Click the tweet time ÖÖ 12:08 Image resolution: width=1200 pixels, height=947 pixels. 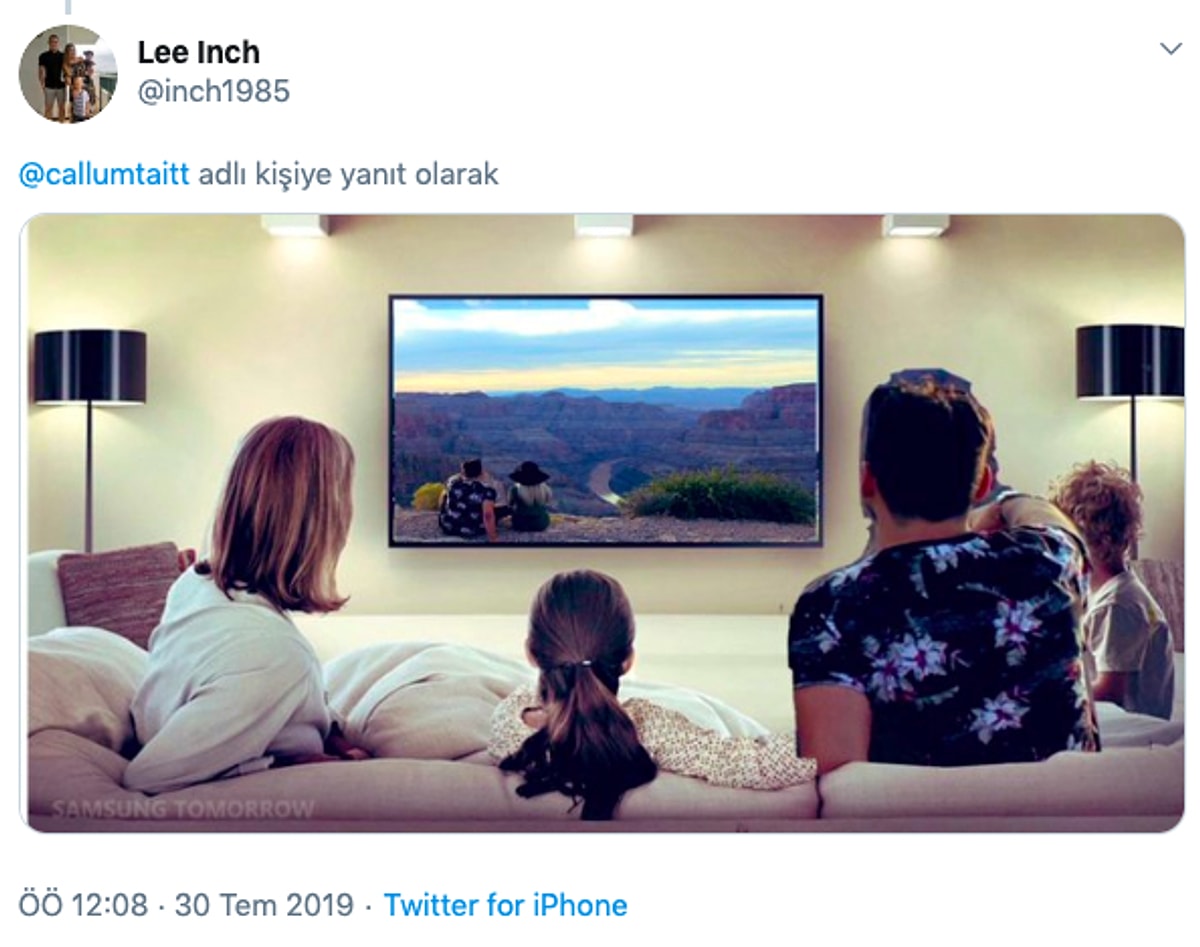[83, 905]
